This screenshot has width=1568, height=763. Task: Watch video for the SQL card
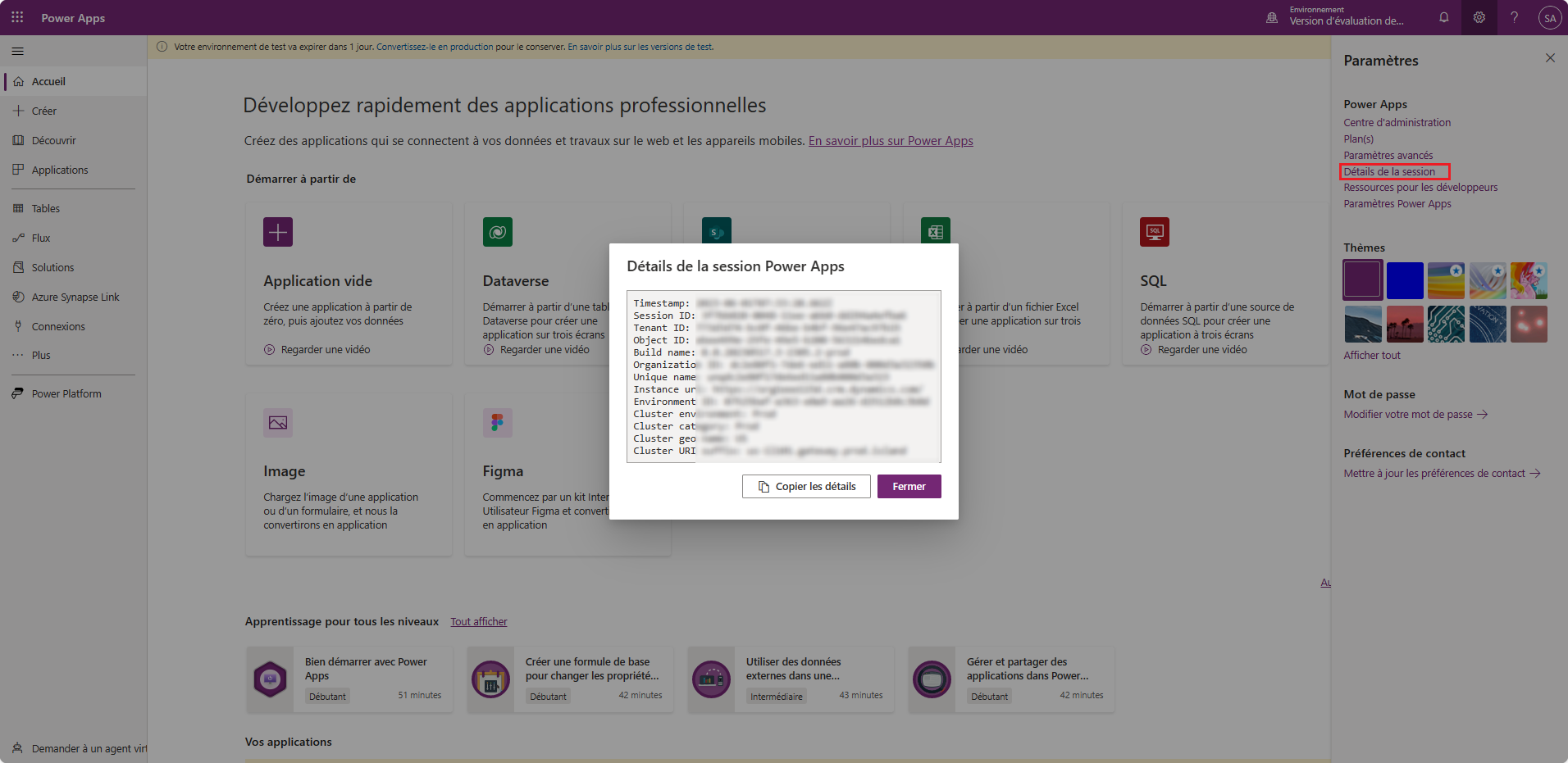pyautogui.click(x=1193, y=349)
